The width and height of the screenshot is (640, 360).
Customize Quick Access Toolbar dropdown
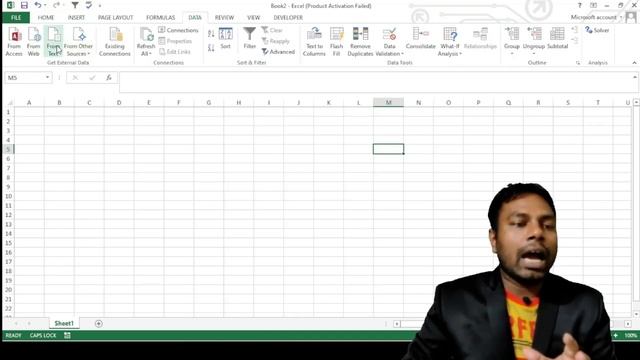pyautogui.click(x=100, y=6)
